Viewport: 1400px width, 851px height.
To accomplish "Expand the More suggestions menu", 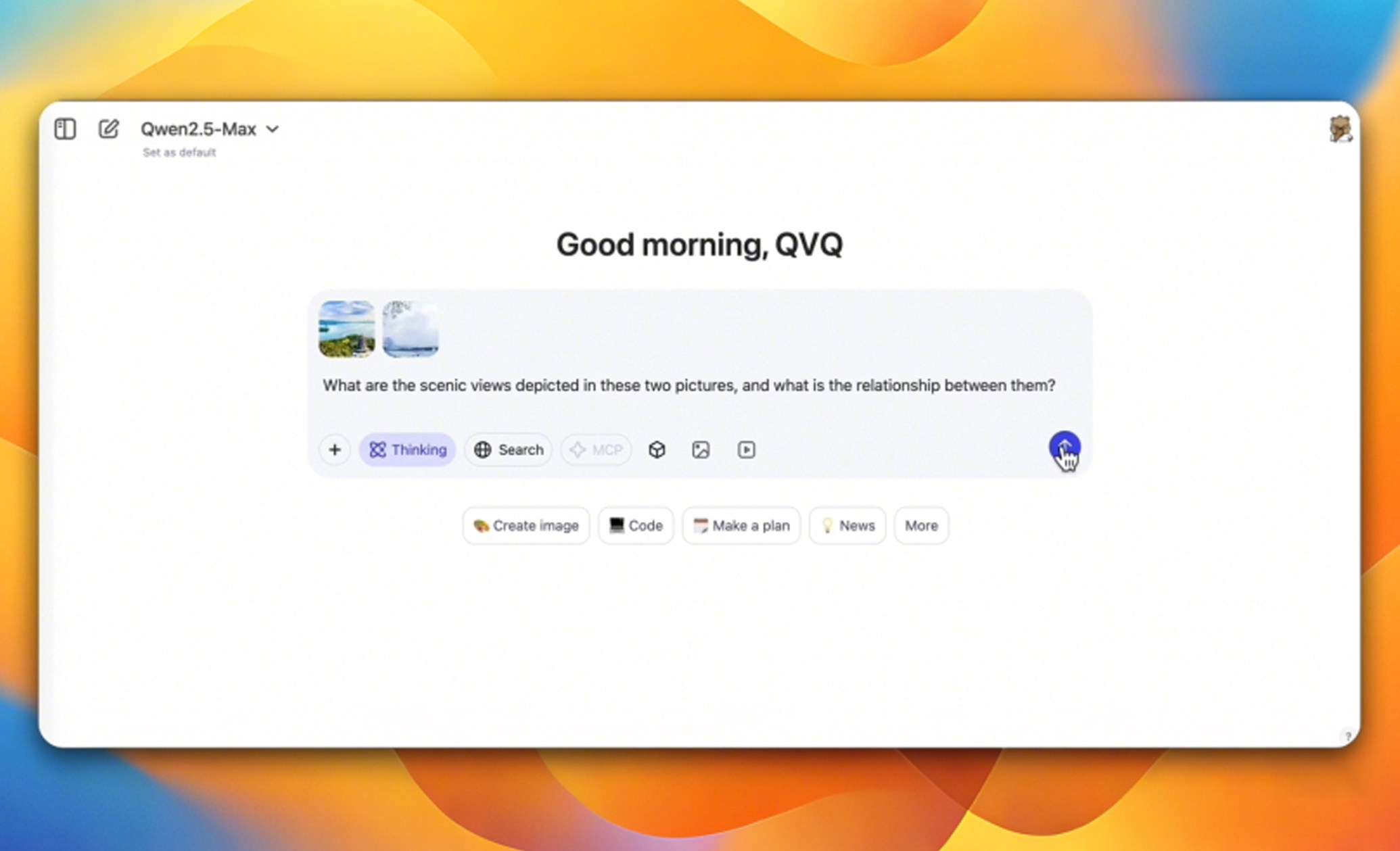I will point(920,525).
